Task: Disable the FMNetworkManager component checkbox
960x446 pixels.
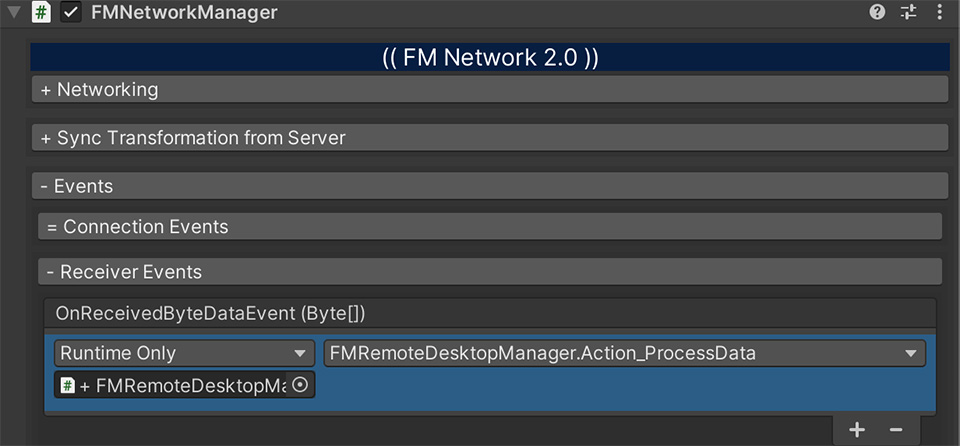Action: click(72, 13)
